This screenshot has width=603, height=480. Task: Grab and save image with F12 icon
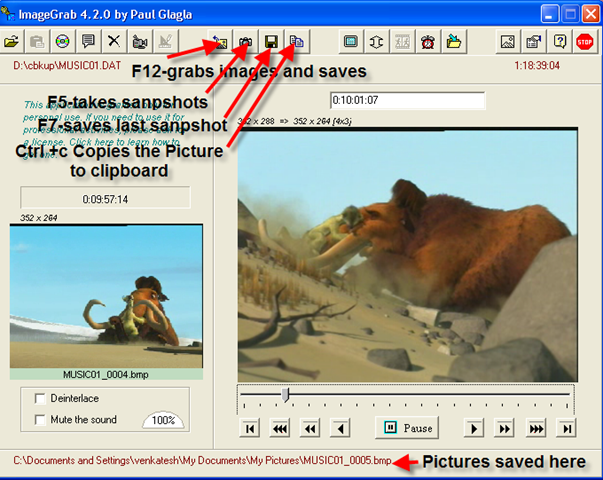(220, 41)
